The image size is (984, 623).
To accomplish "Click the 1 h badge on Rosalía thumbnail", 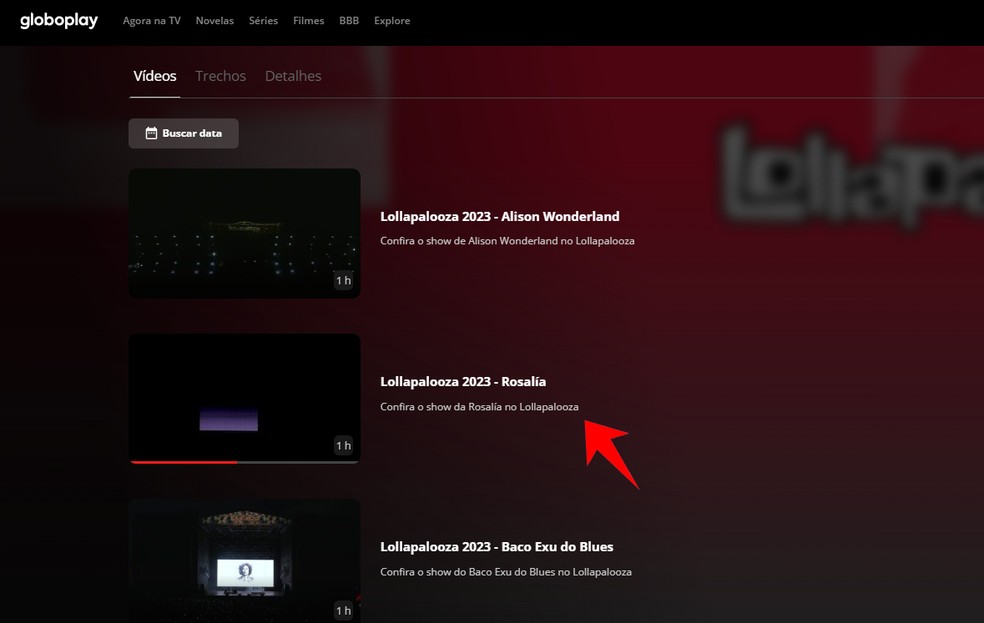I will click(x=343, y=445).
